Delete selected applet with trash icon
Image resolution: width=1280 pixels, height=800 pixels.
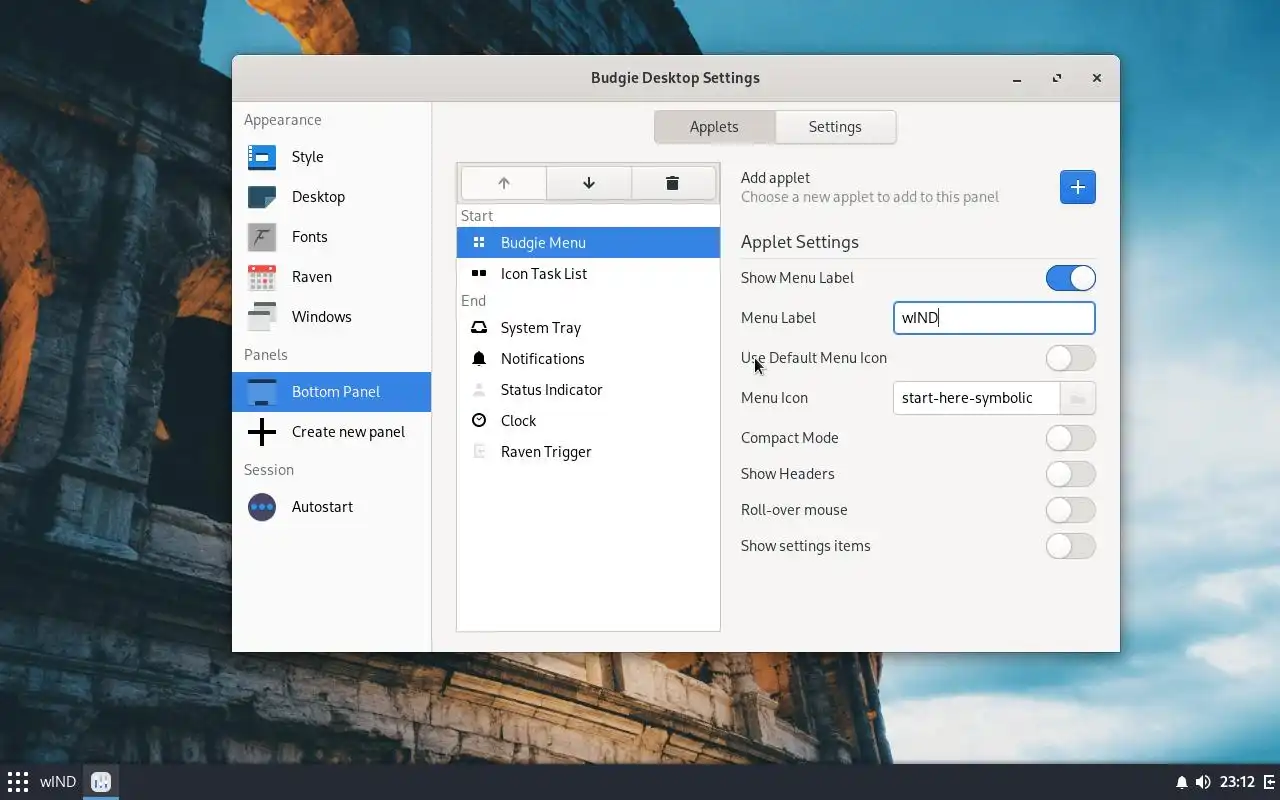pos(673,183)
